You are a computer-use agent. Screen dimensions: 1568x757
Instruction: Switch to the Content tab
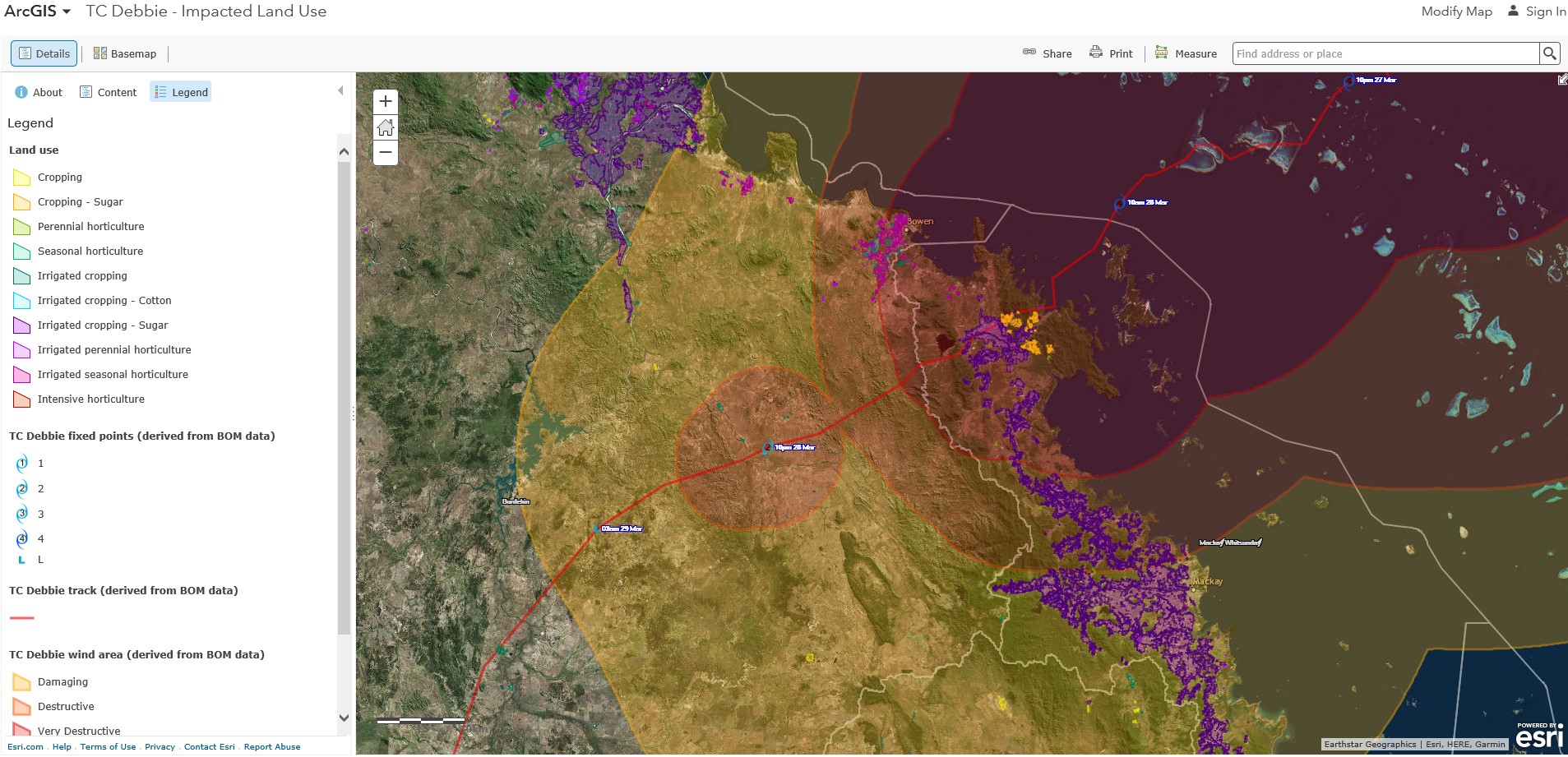coord(108,92)
